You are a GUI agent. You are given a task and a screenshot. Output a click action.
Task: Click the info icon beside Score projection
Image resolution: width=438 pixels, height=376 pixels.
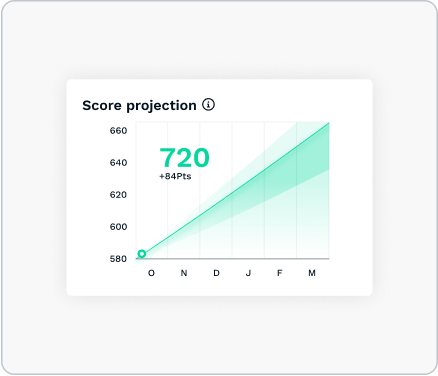click(x=209, y=105)
